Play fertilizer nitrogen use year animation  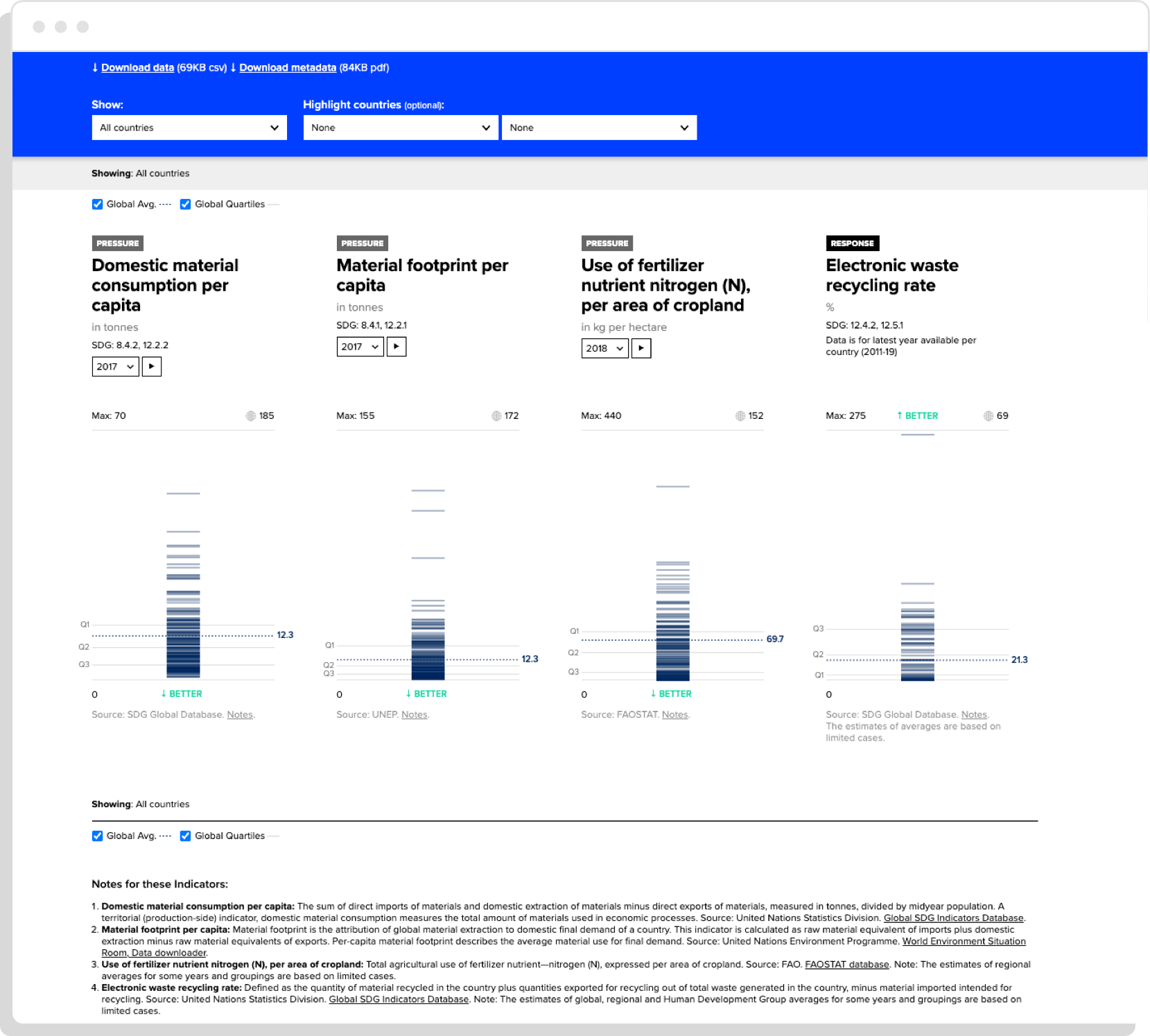pos(641,348)
